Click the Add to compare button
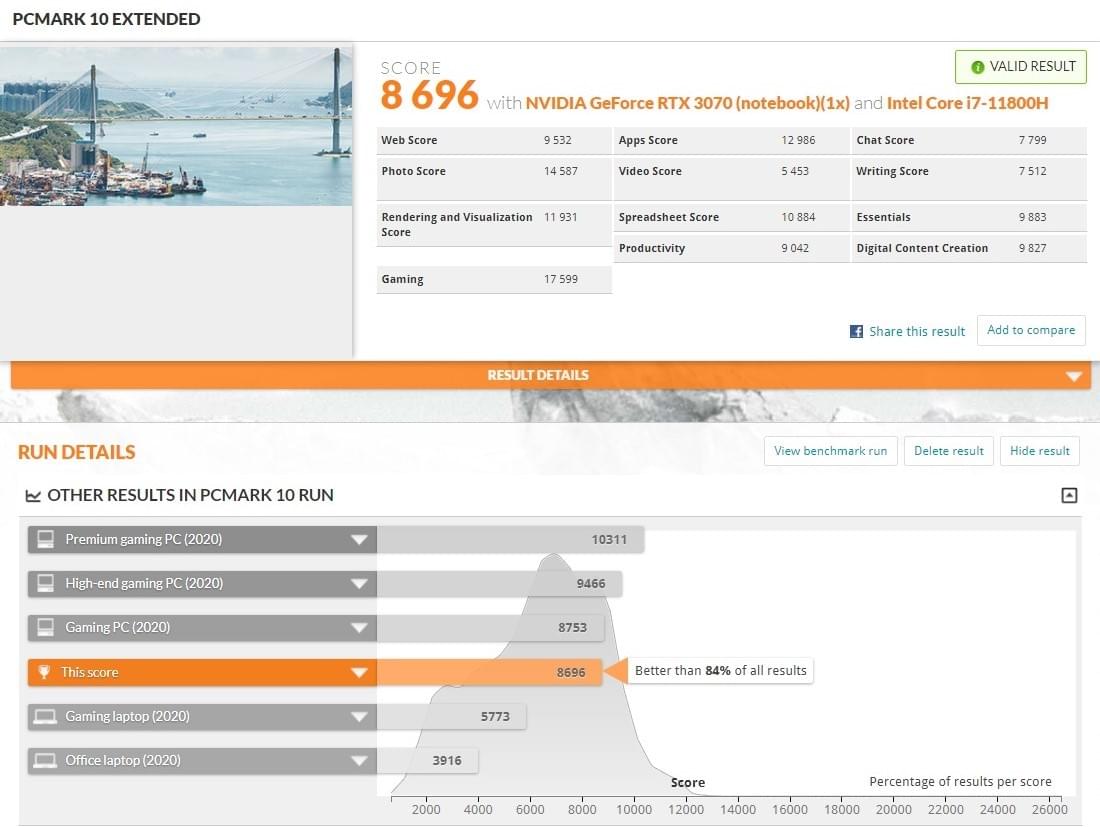This screenshot has width=1100, height=827. [1031, 330]
